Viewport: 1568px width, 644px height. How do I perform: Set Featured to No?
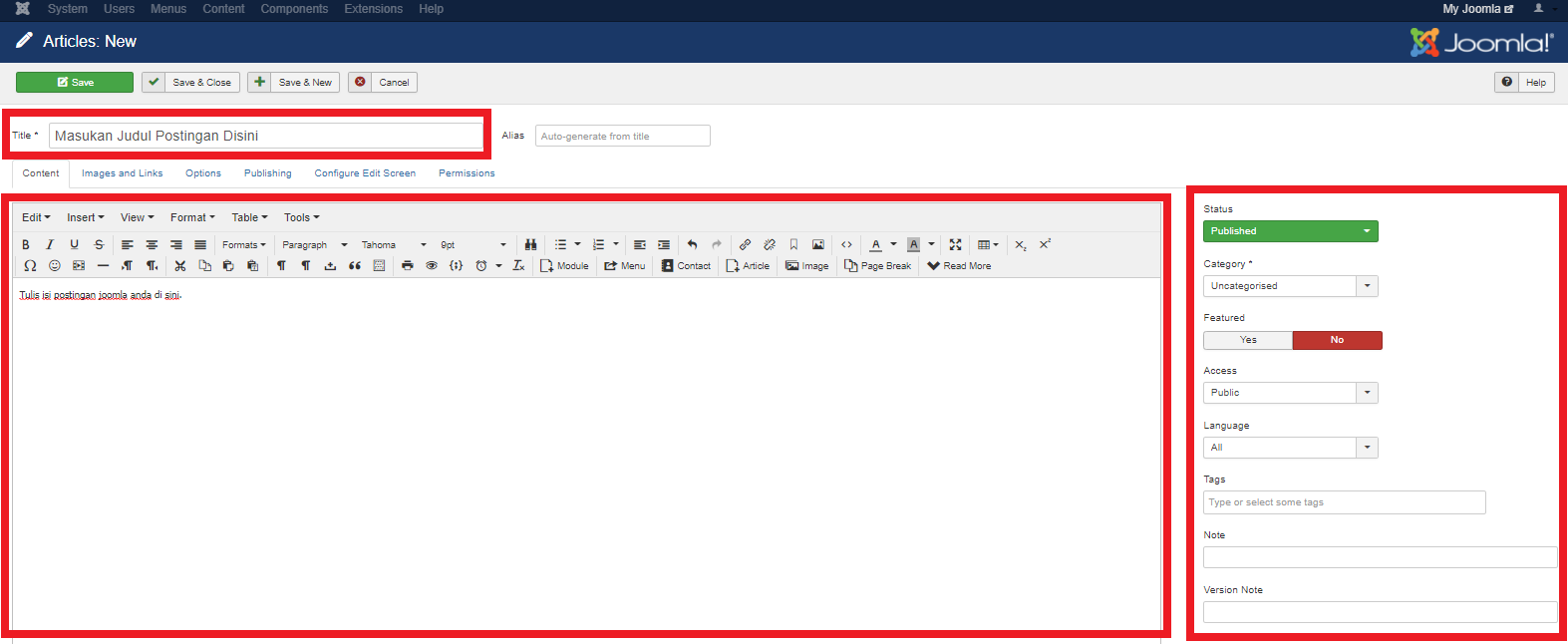(x=1338, y=340)
